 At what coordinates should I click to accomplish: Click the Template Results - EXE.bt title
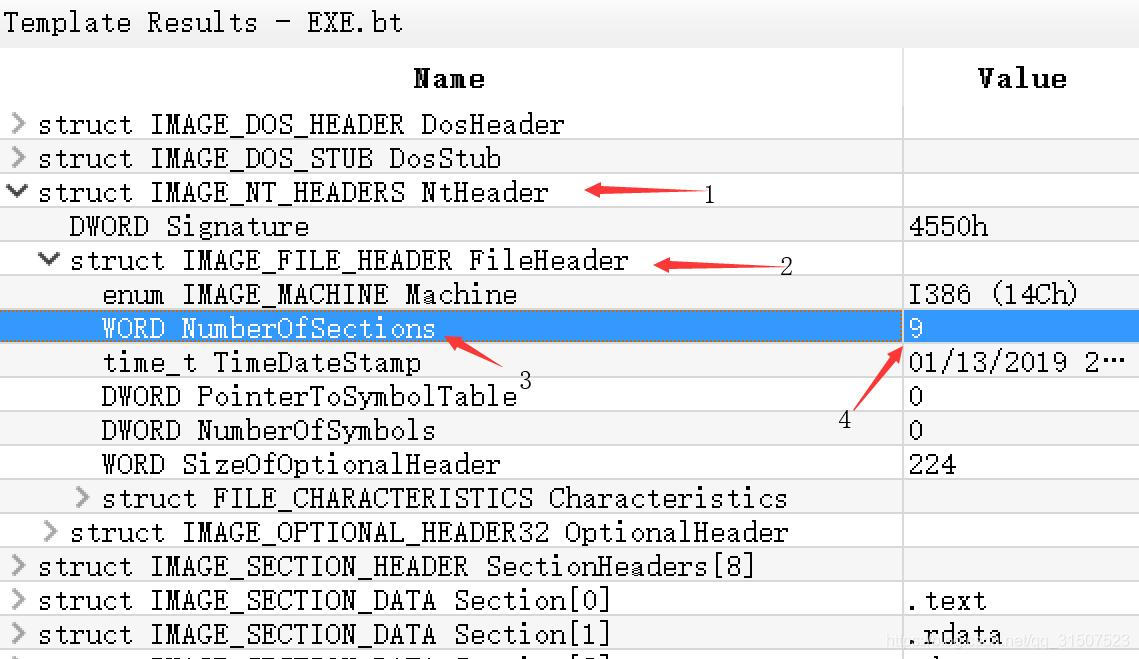point(203,23)
